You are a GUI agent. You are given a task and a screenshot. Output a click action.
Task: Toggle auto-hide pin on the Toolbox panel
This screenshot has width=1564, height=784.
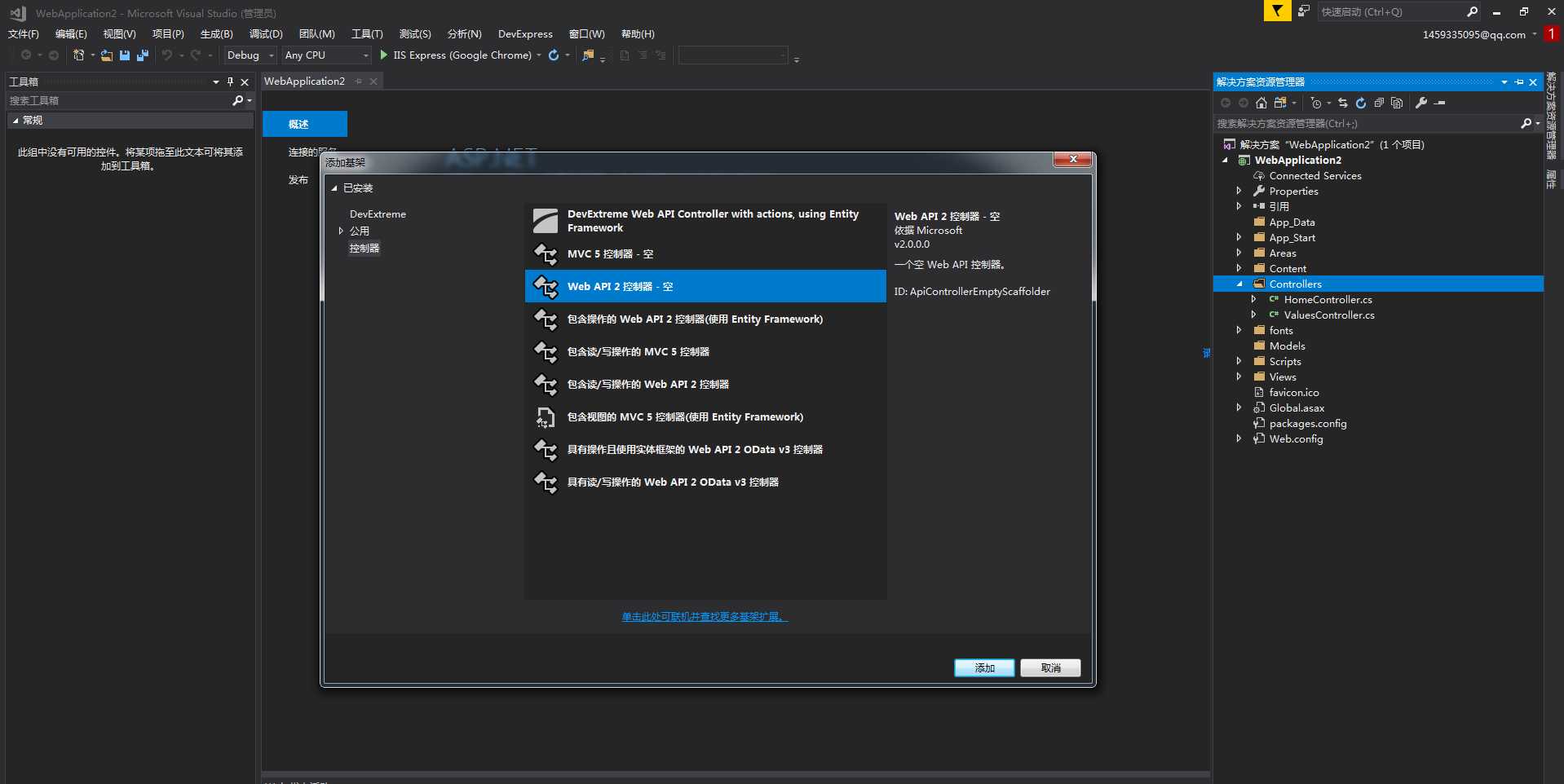(230, 81)
